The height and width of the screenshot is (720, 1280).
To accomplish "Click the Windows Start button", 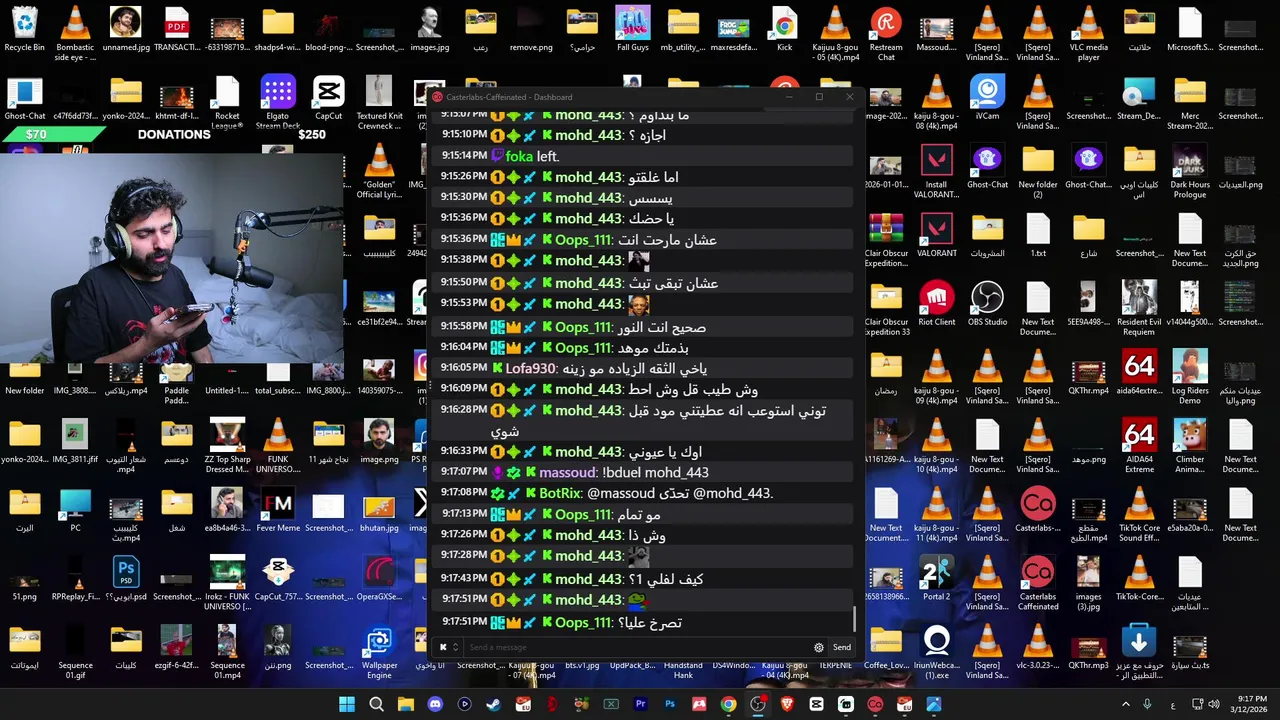I will pos(347,705).
